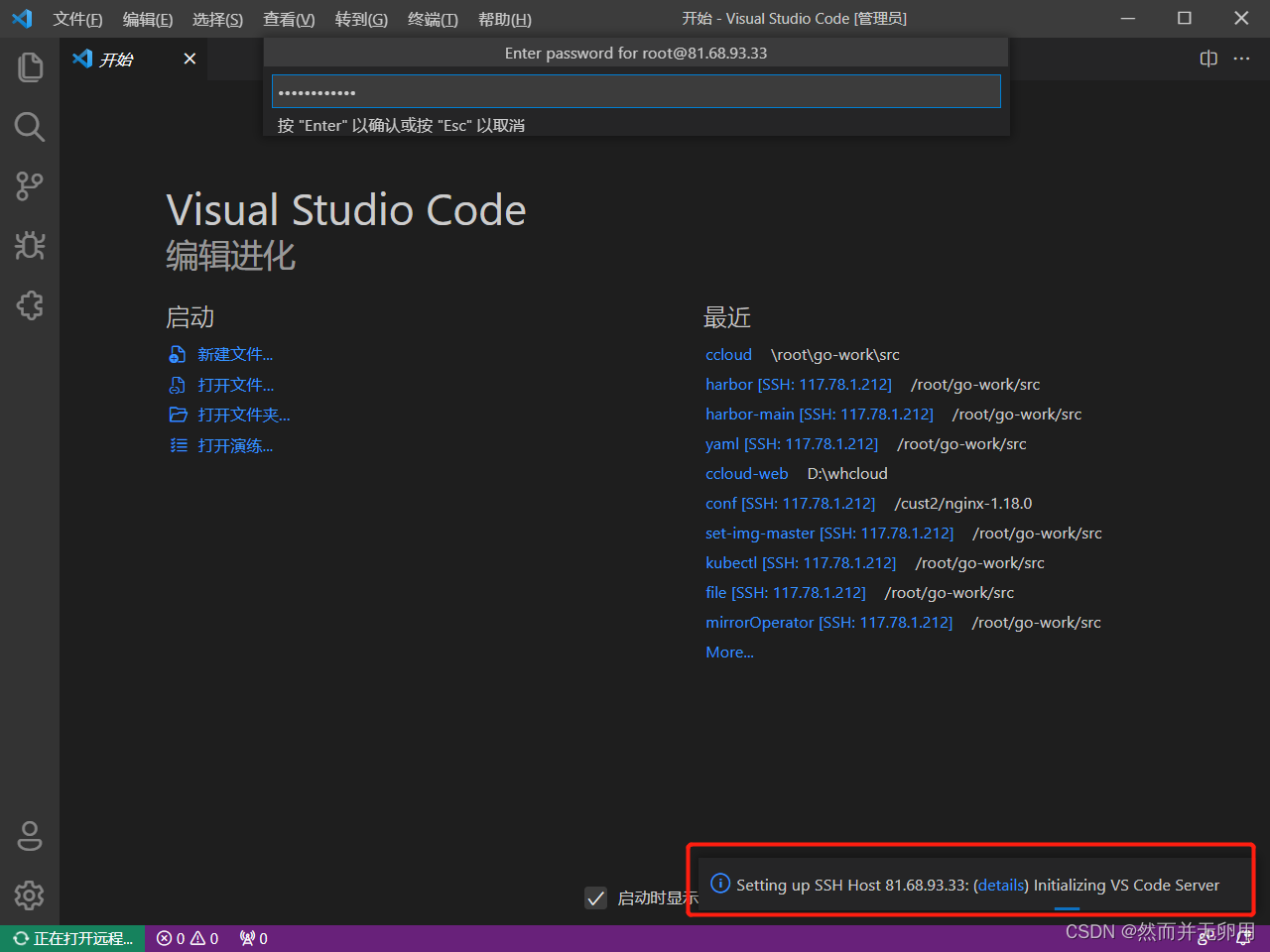Open recent ccloud-web project
The width and height of the screenshot is (1270, 952).
tap(746, 474)
